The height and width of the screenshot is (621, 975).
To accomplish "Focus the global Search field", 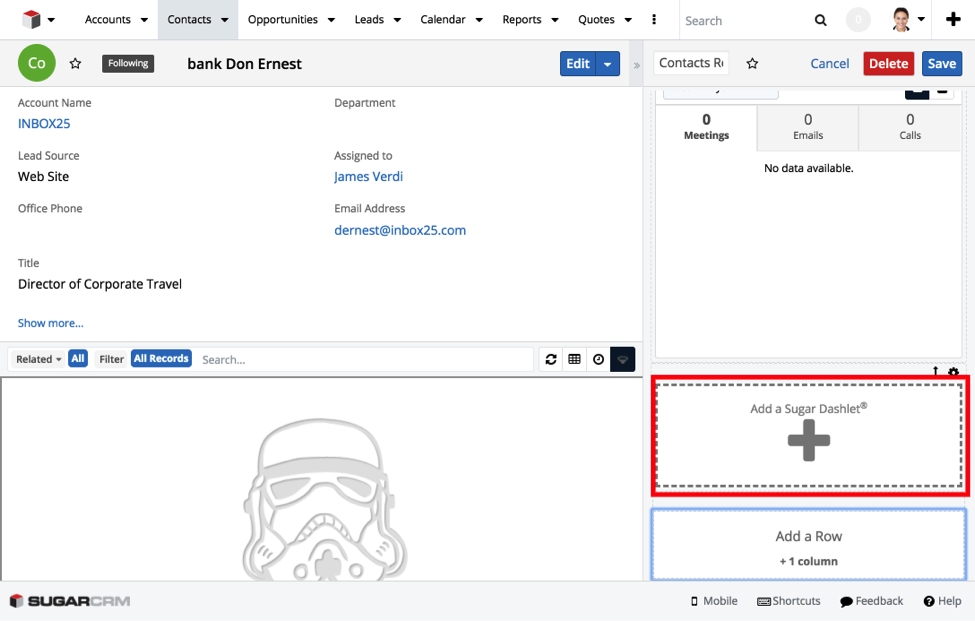I will (x=745, y=21).
